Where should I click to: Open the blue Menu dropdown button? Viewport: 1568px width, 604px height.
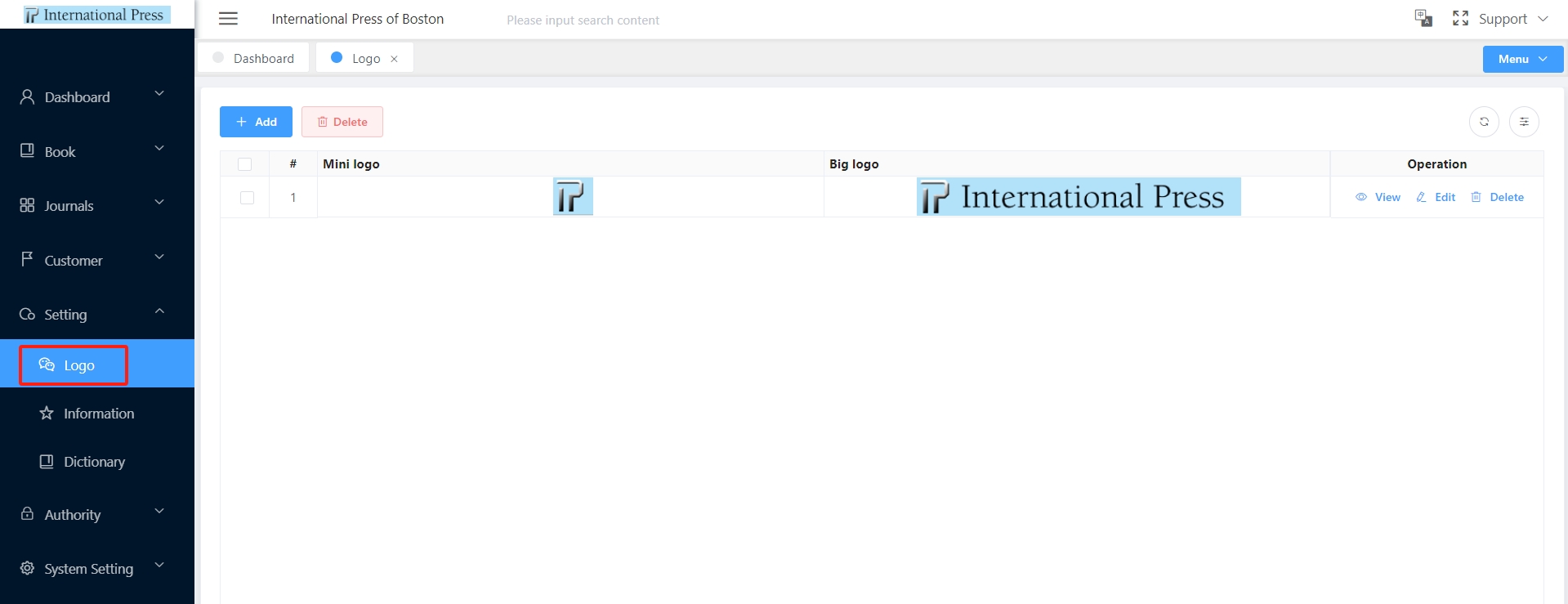1523,59
